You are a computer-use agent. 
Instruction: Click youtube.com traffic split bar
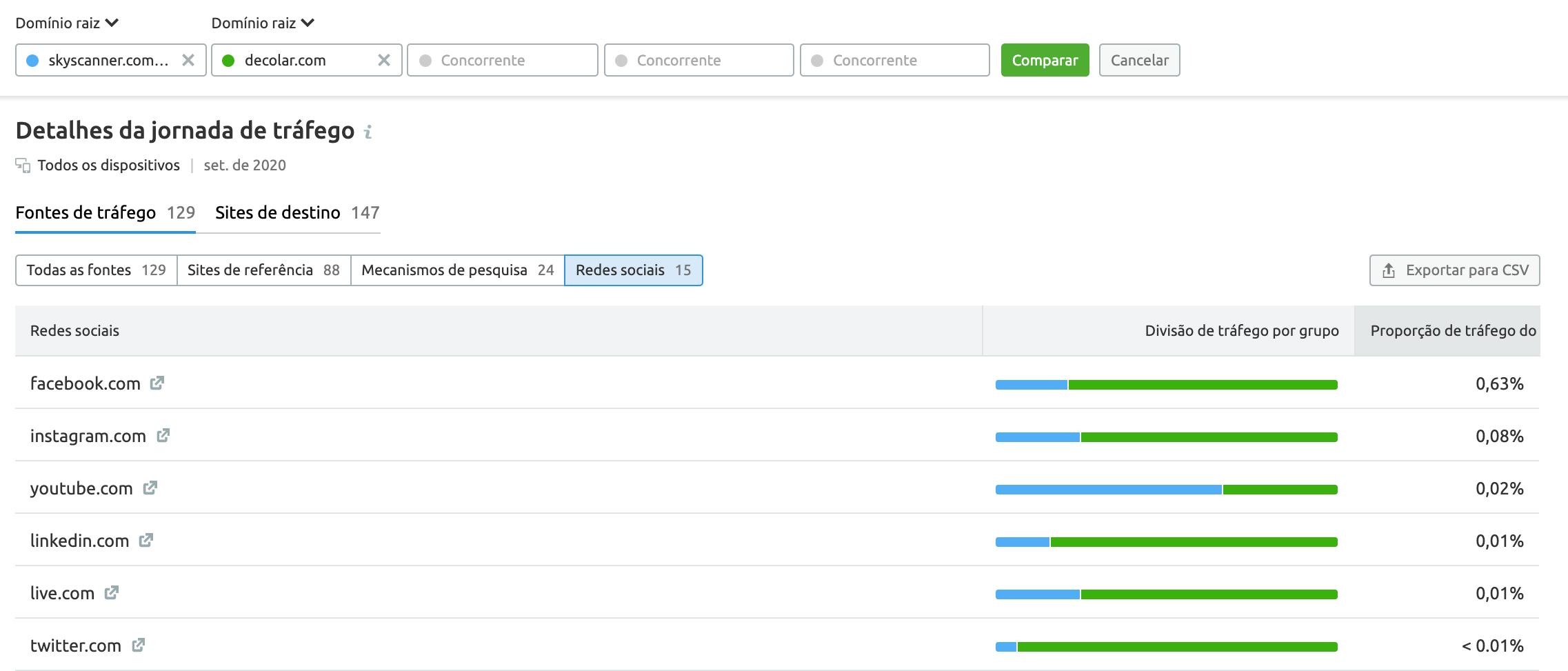click(x=1166, y=490)
